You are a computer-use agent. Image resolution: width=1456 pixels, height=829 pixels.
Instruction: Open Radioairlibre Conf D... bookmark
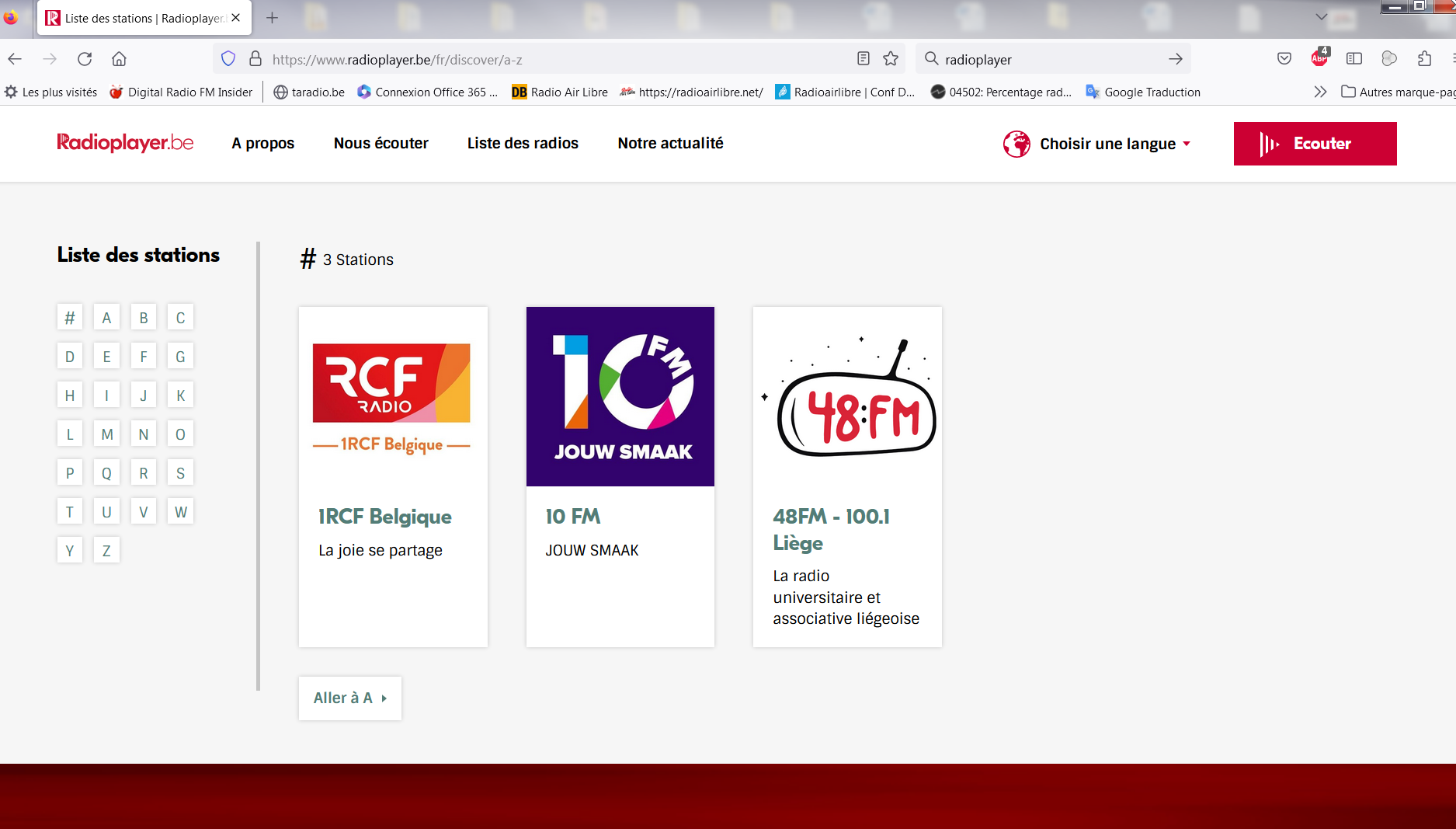click(846, 92)
